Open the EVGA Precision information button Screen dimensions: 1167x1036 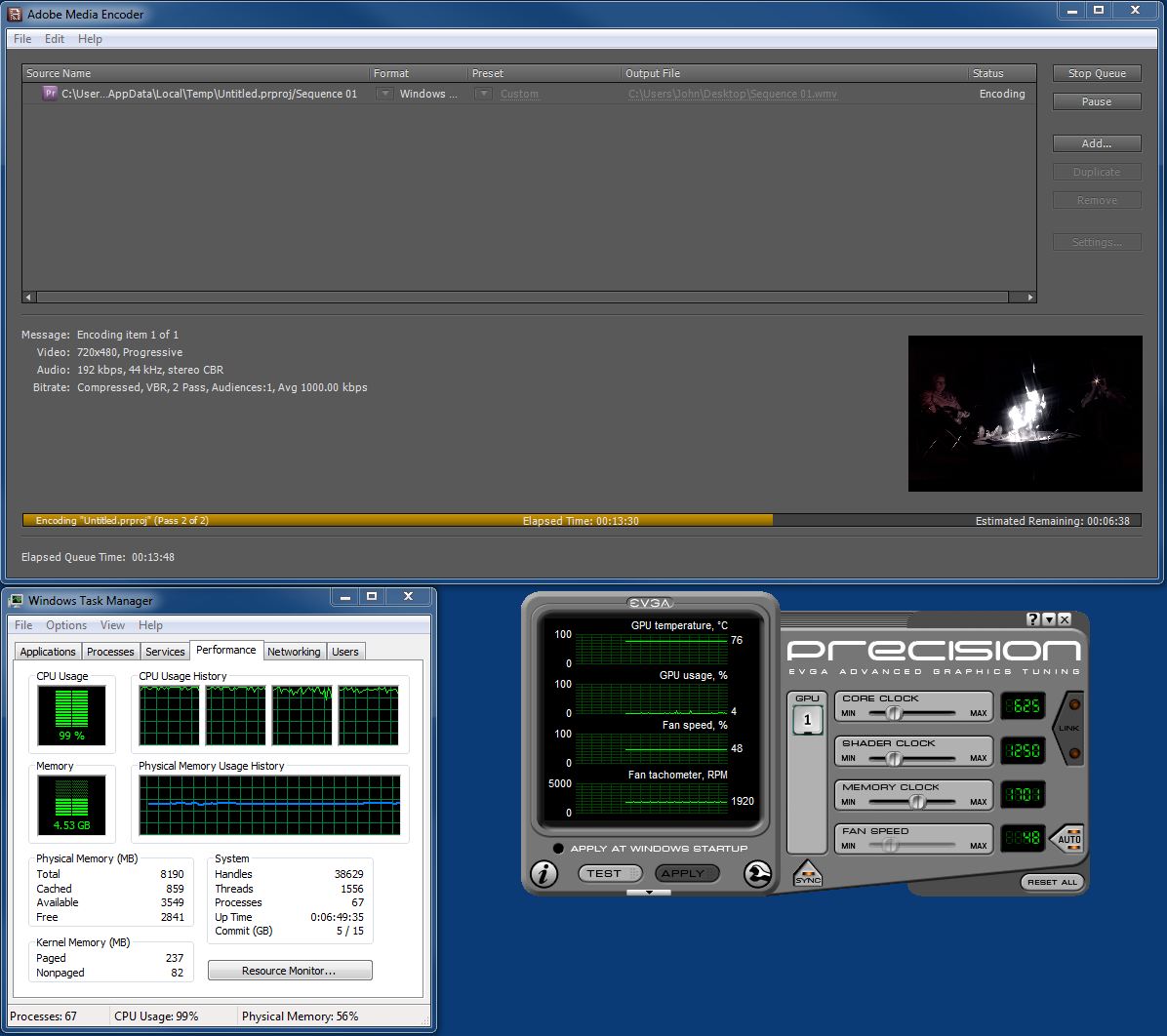(x=543, y=874)
